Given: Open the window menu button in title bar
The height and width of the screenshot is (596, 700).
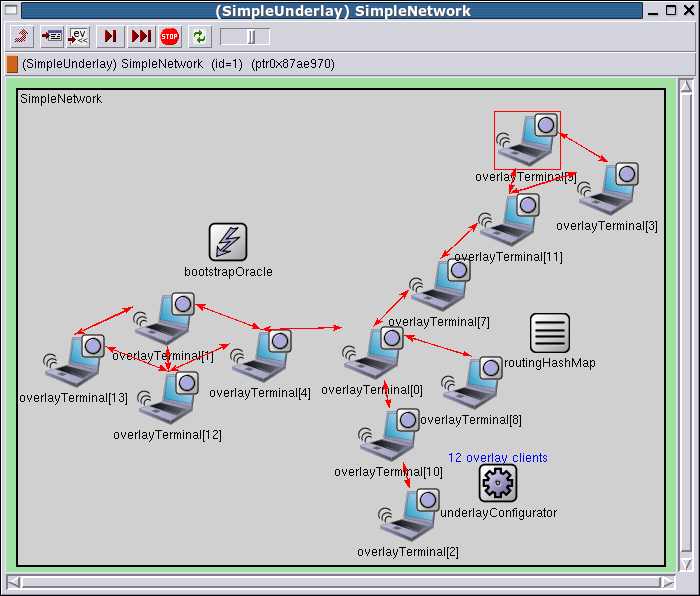Looking at the screenshot, I should click(11, 10).
